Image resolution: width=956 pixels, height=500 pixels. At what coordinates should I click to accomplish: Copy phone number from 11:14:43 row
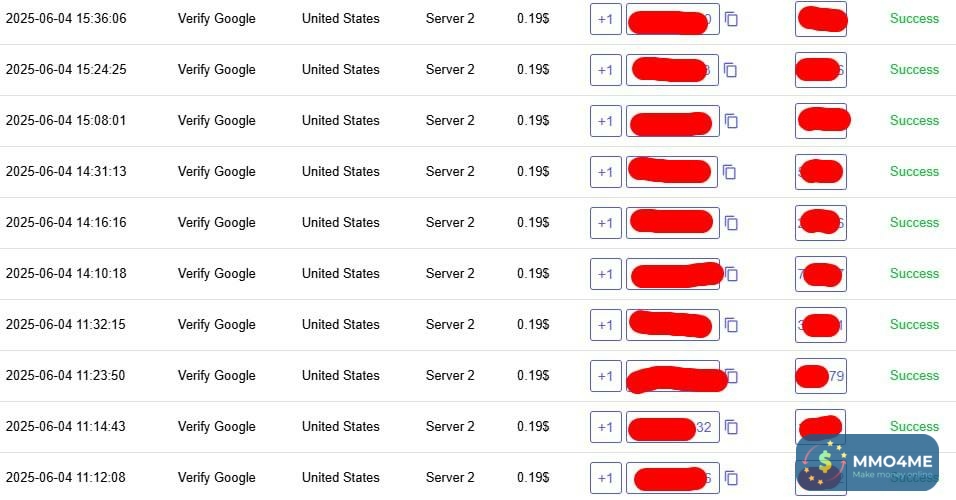[731, 427]
